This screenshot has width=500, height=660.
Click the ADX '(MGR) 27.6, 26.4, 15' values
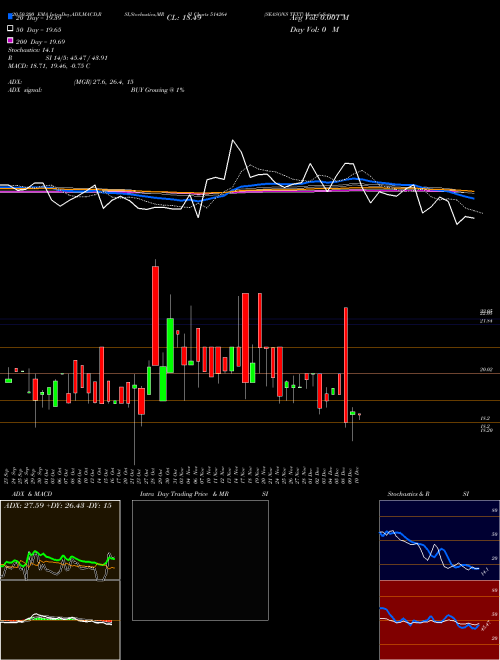104,82
